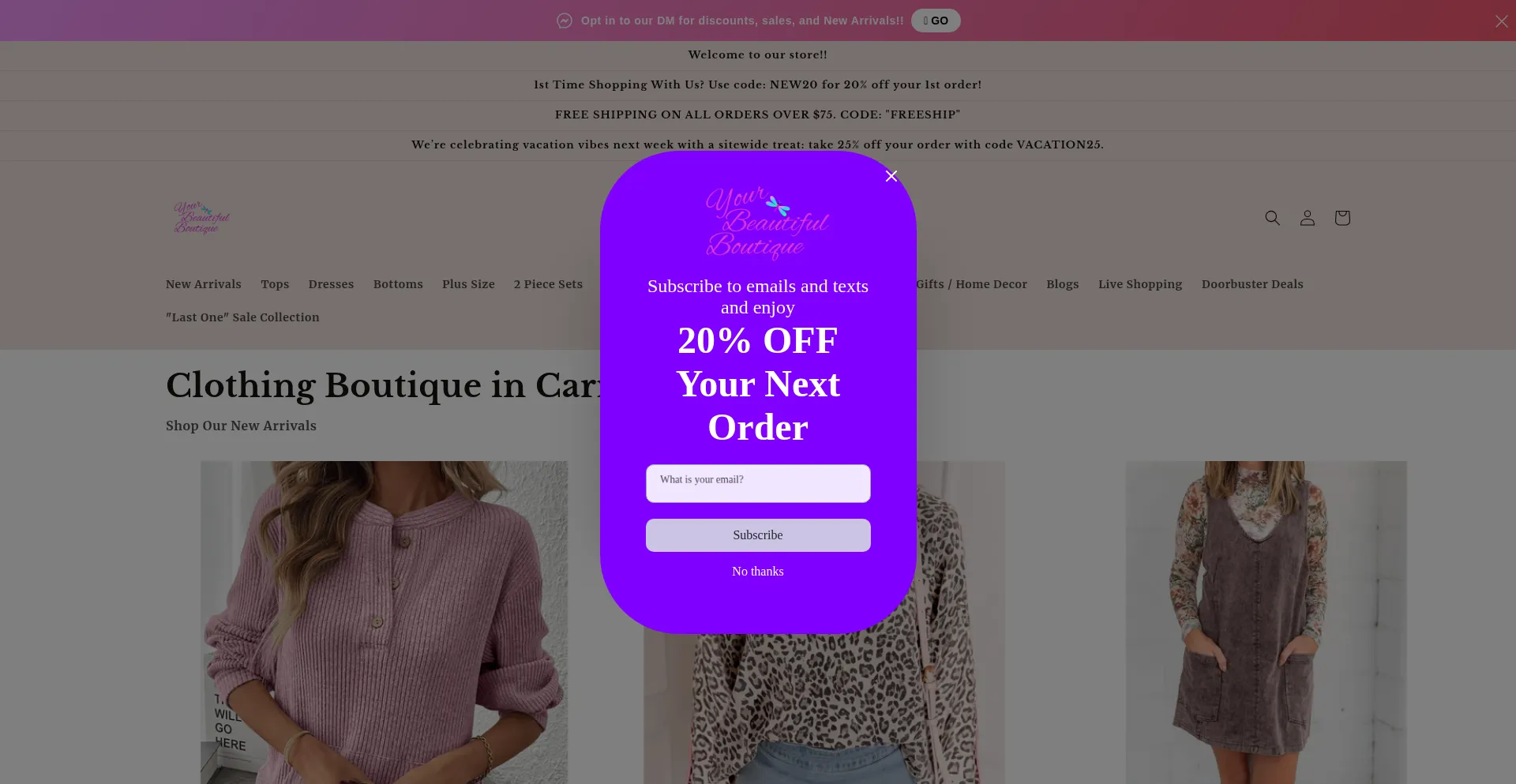The width and height of the screenshot is (1516, 784).
Task: Go to Dresses category
Action: (331, 284)
